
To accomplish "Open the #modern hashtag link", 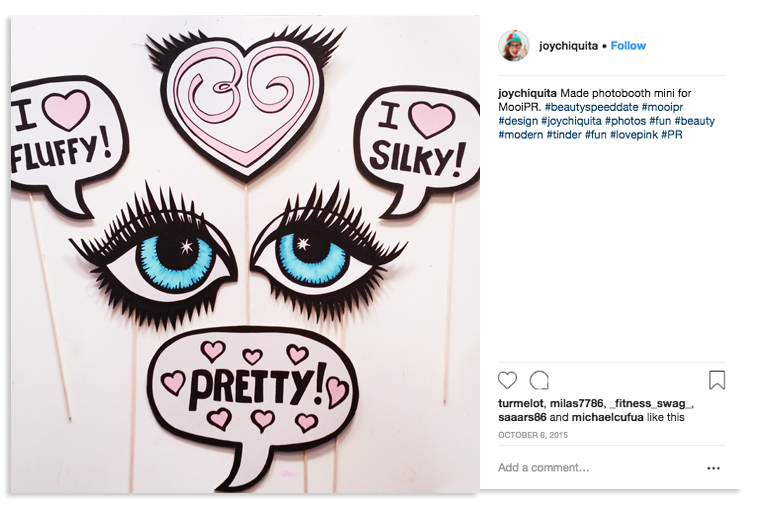I will [520, 135].
